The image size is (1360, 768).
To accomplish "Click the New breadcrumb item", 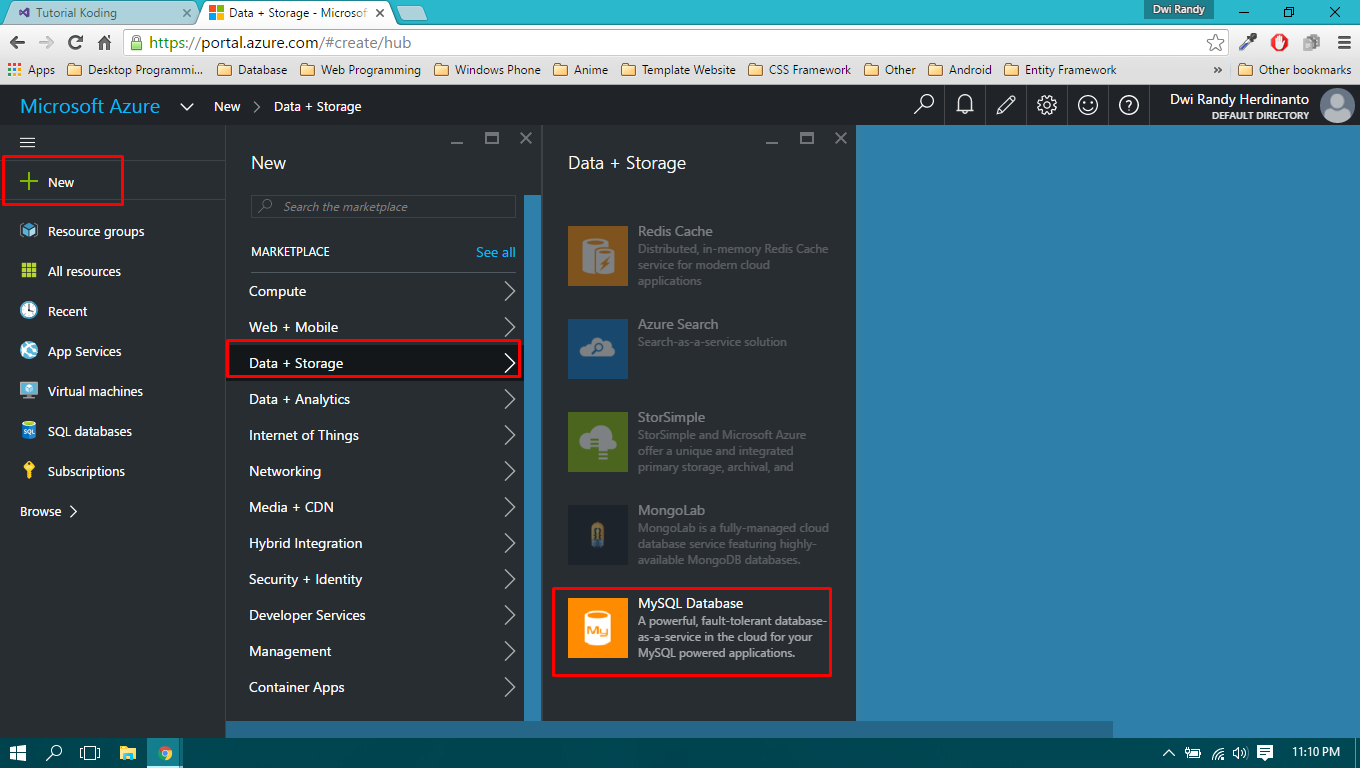I will (x=227, y=105).
